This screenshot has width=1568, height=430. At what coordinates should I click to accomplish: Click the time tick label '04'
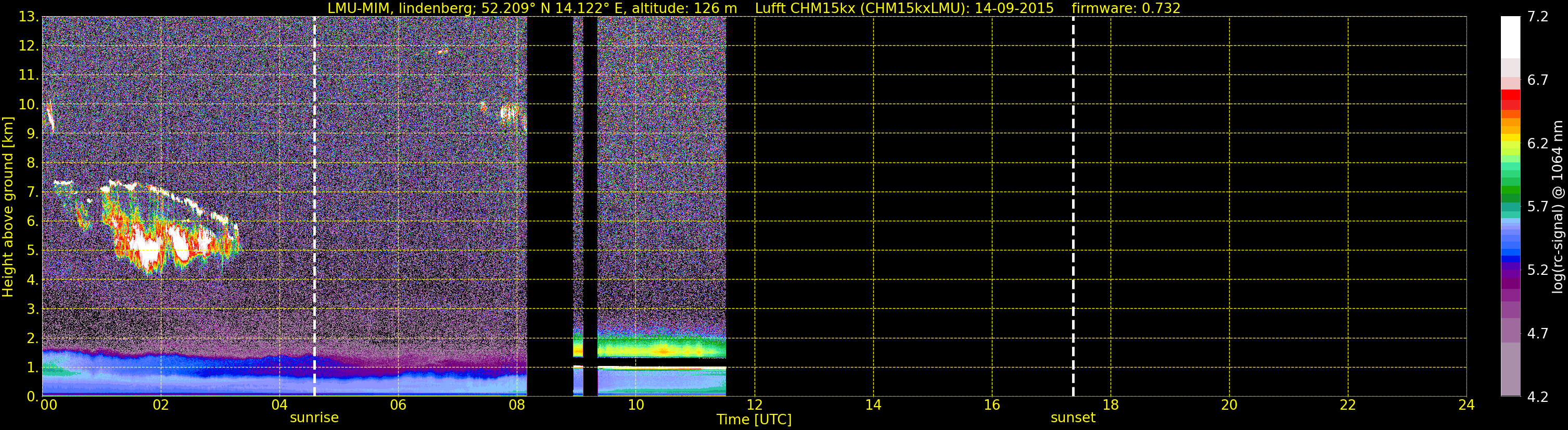click(279, 405)
